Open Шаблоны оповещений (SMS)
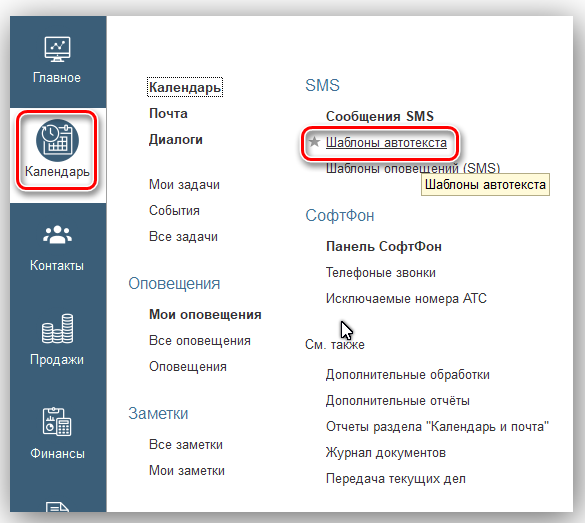This screenshot has height=523, width=585. 413,168
